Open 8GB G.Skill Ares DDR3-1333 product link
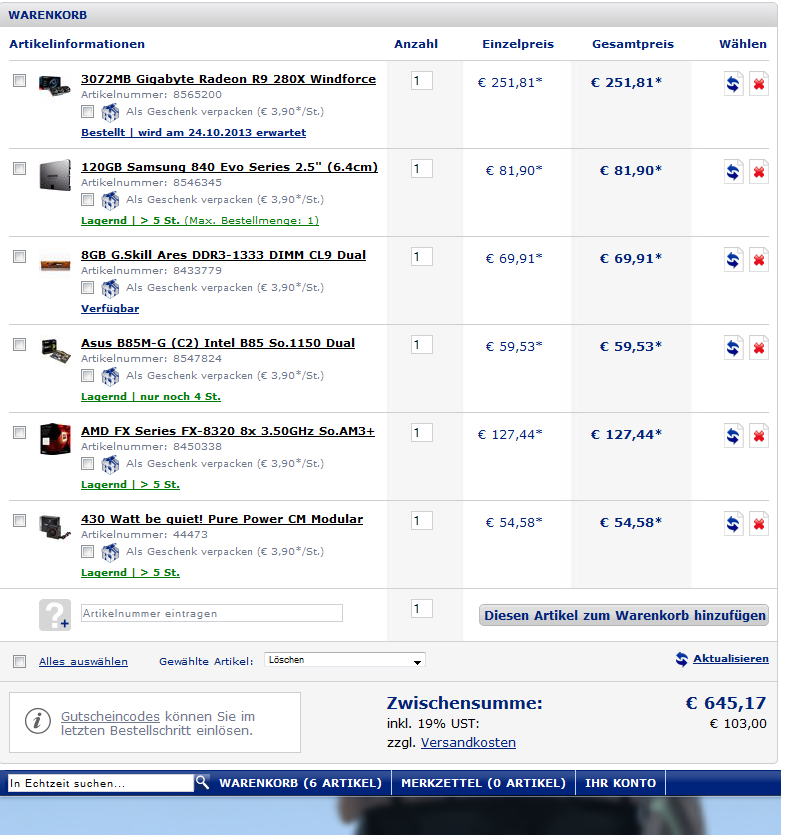 (x=224, y=255)
